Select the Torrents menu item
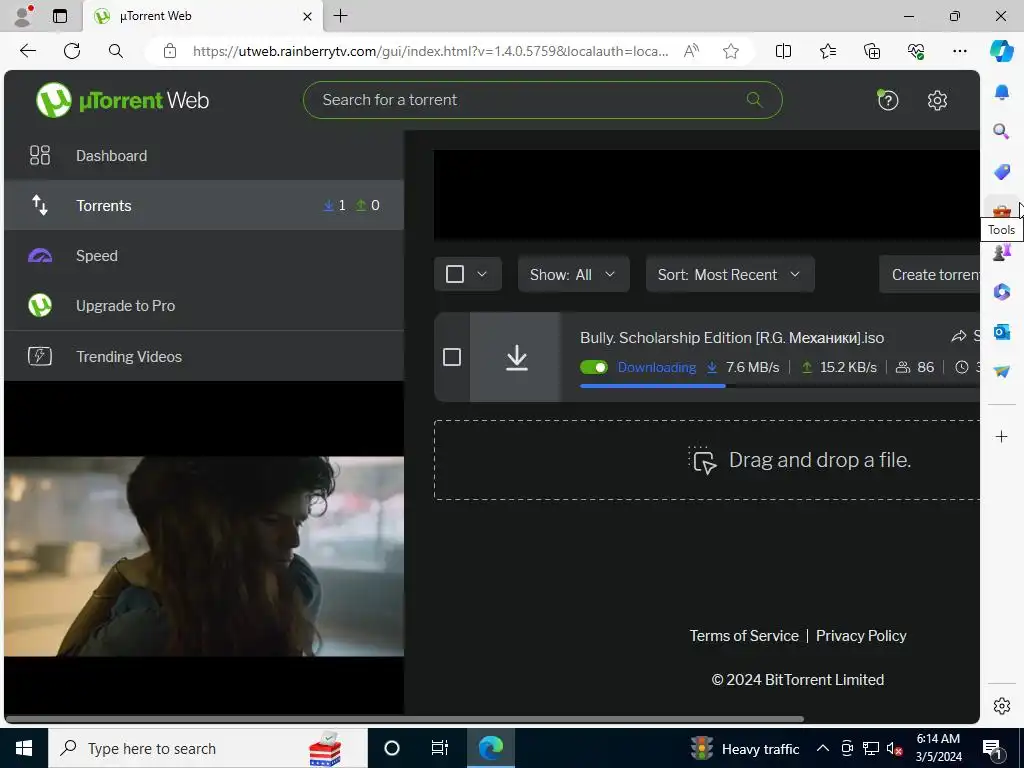 coord(204,205)
